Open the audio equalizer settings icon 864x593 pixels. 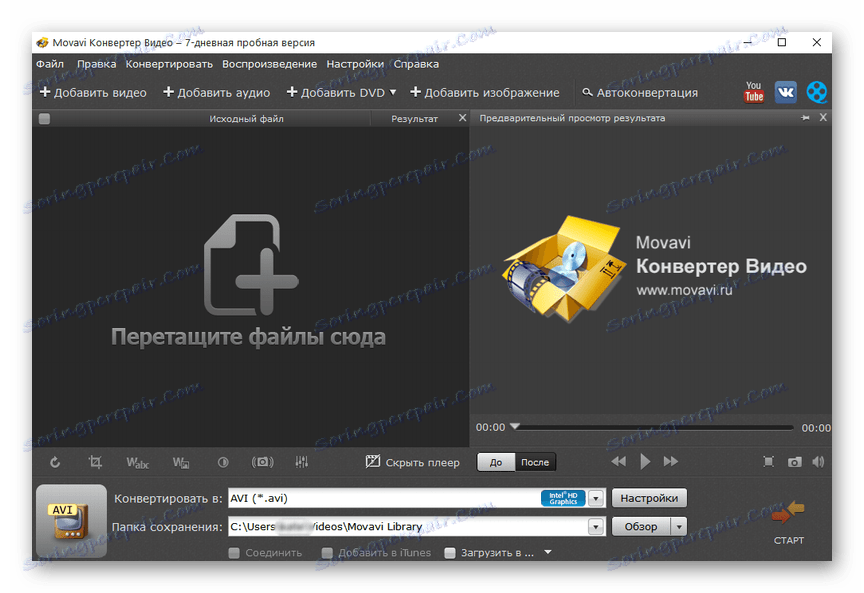pyautogui.click(x=301, y=462)
